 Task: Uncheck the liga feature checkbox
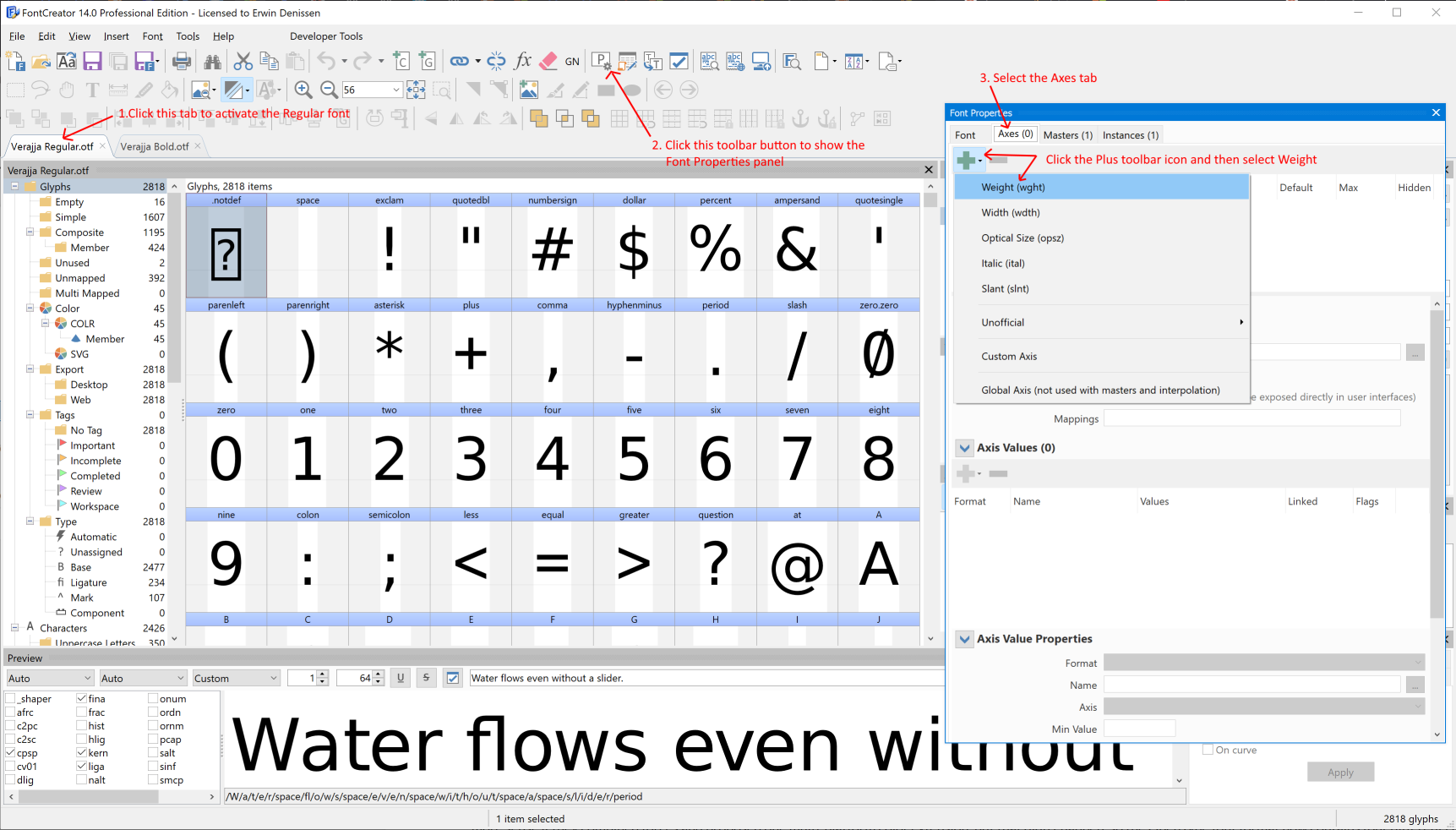(82, 767)
